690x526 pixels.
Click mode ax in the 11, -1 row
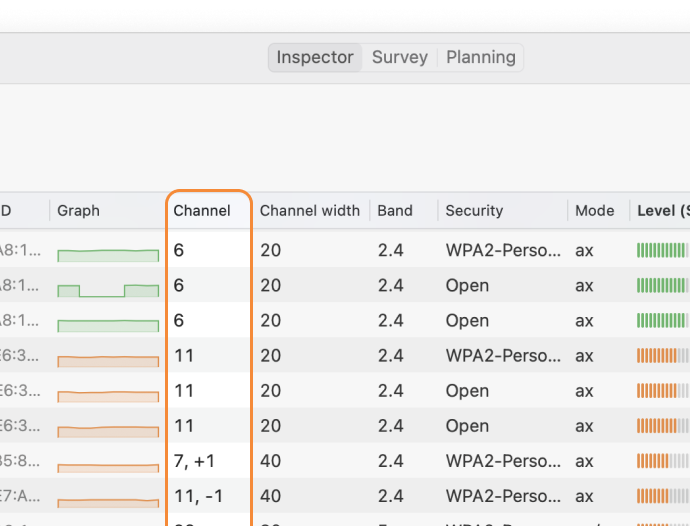click(x=584, y=496)
